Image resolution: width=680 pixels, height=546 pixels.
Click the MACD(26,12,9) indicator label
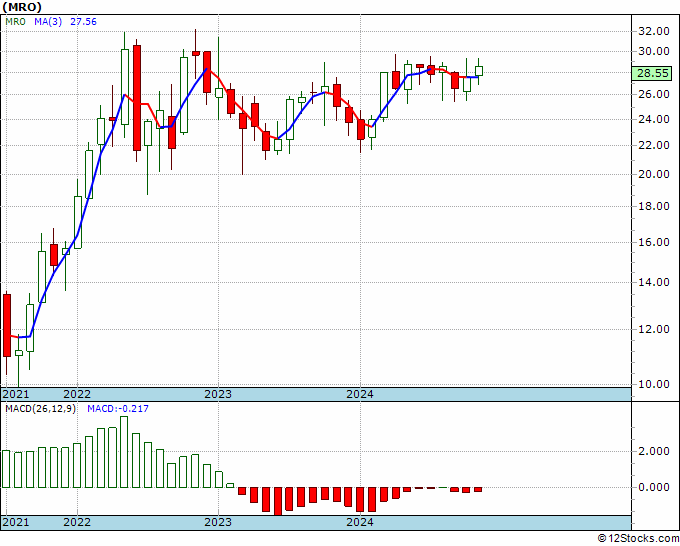point(40,409)
